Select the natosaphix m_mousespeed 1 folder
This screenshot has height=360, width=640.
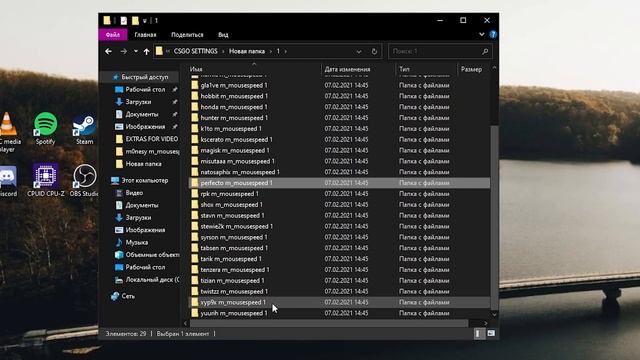click(240, 172)
